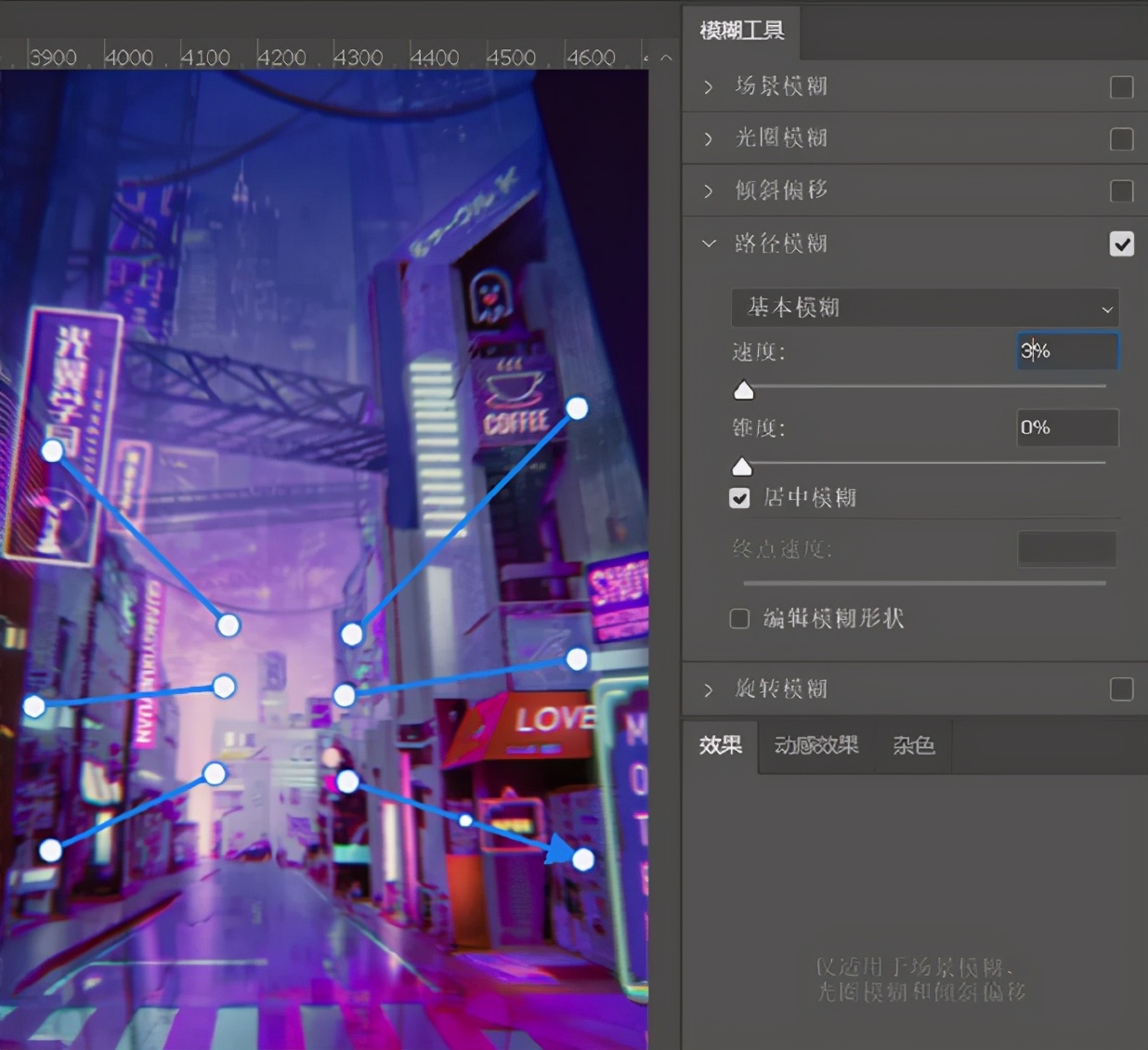Click the 速度 slider handle
1148x1050 pixels.
coord(744,391)
